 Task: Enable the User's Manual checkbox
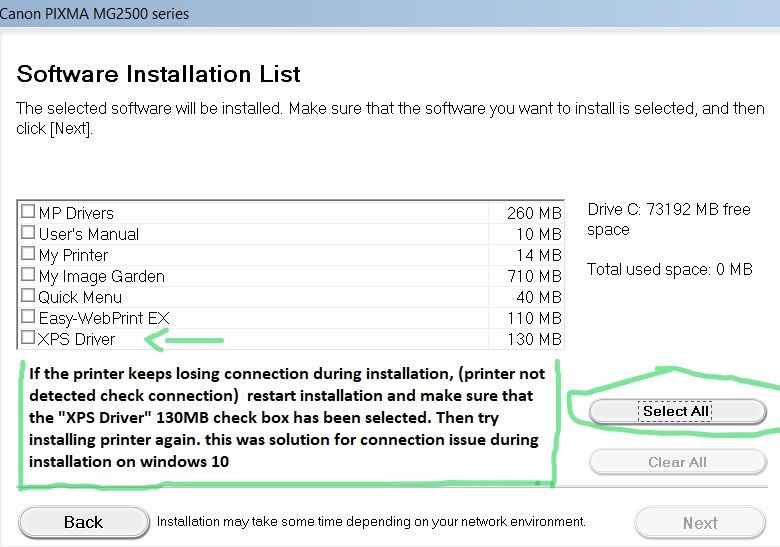(28, 233)
